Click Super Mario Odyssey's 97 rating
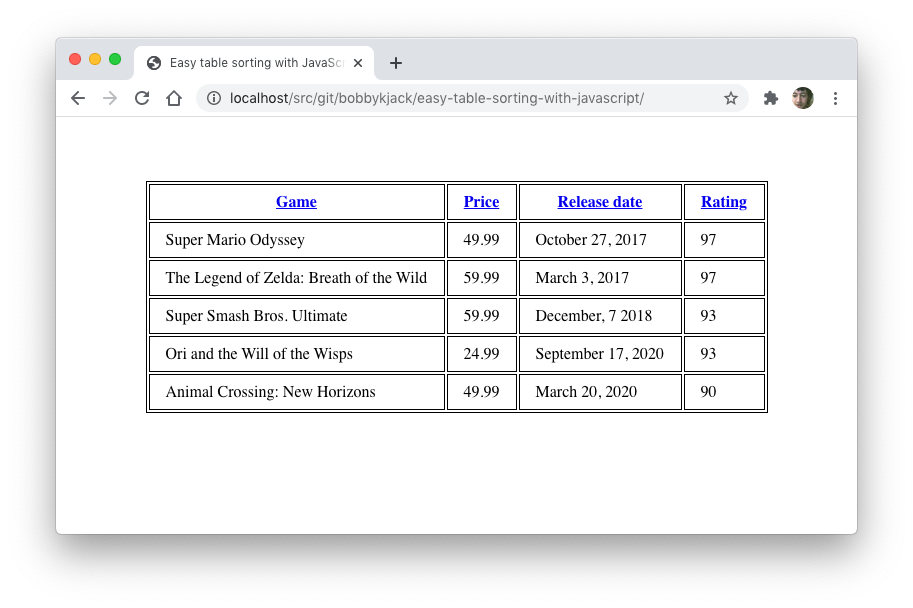The height and width of the screenshot is (608, 913). (x=724, y=240)
